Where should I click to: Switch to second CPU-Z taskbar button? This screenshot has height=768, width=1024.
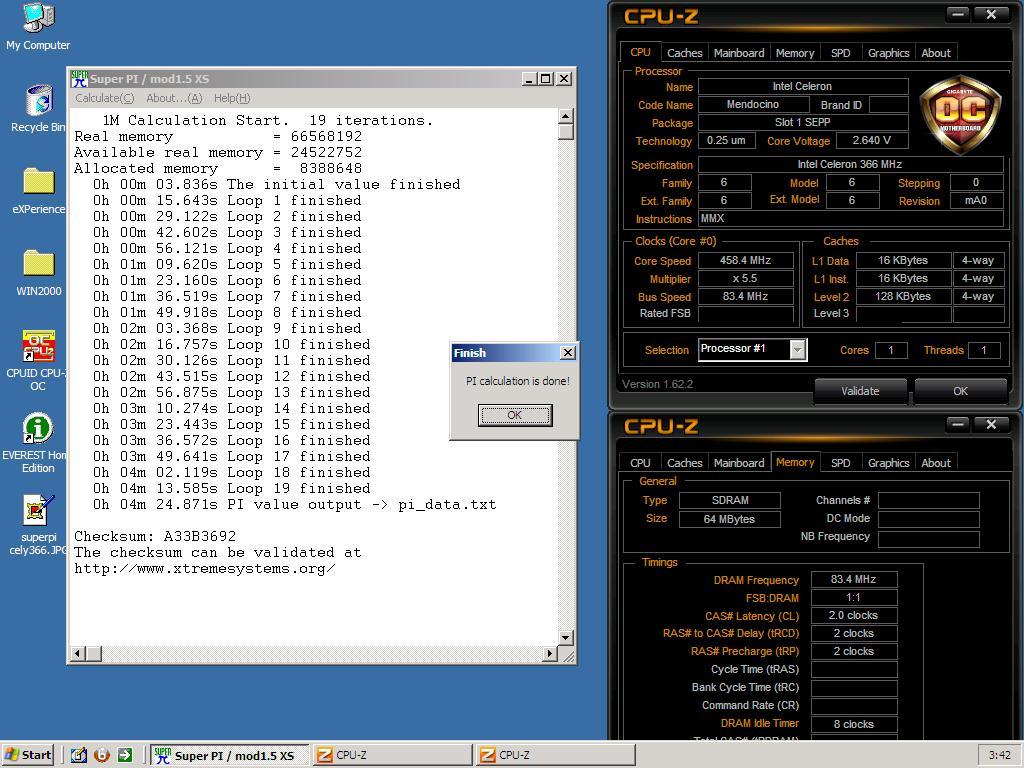(555, 755)
